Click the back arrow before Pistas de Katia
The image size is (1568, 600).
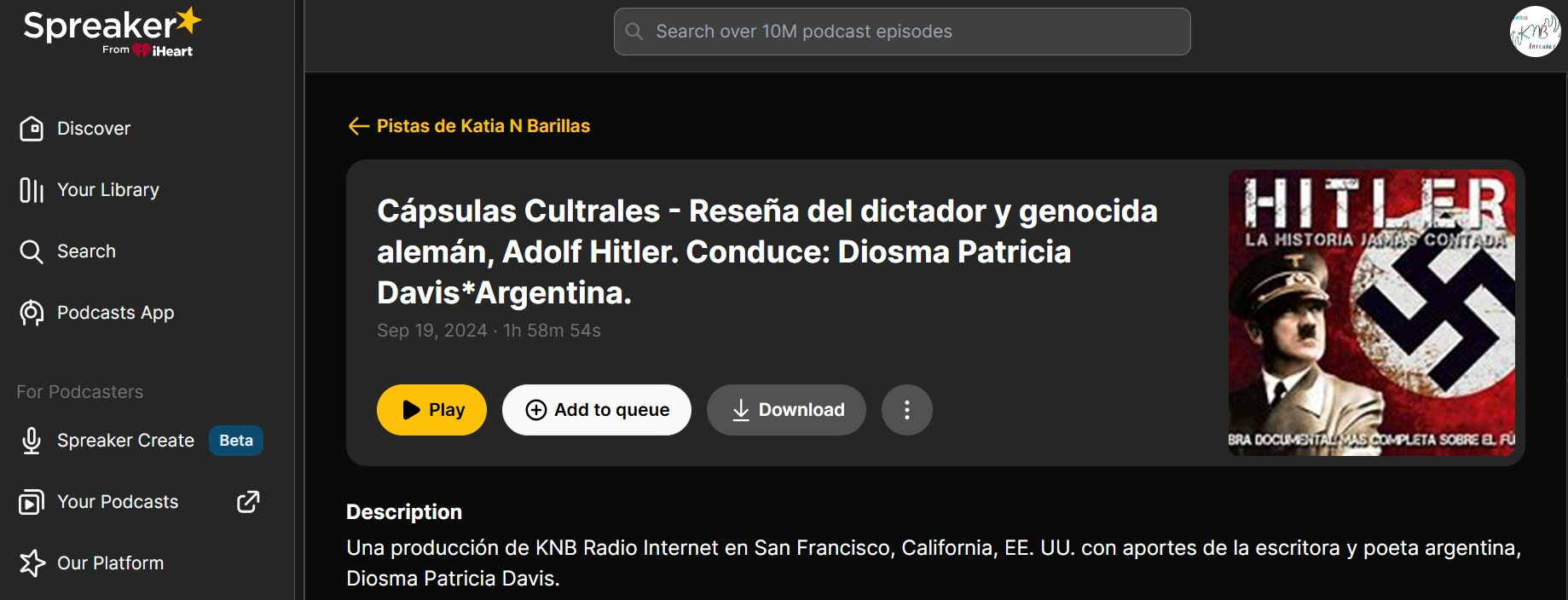(358, 126)
